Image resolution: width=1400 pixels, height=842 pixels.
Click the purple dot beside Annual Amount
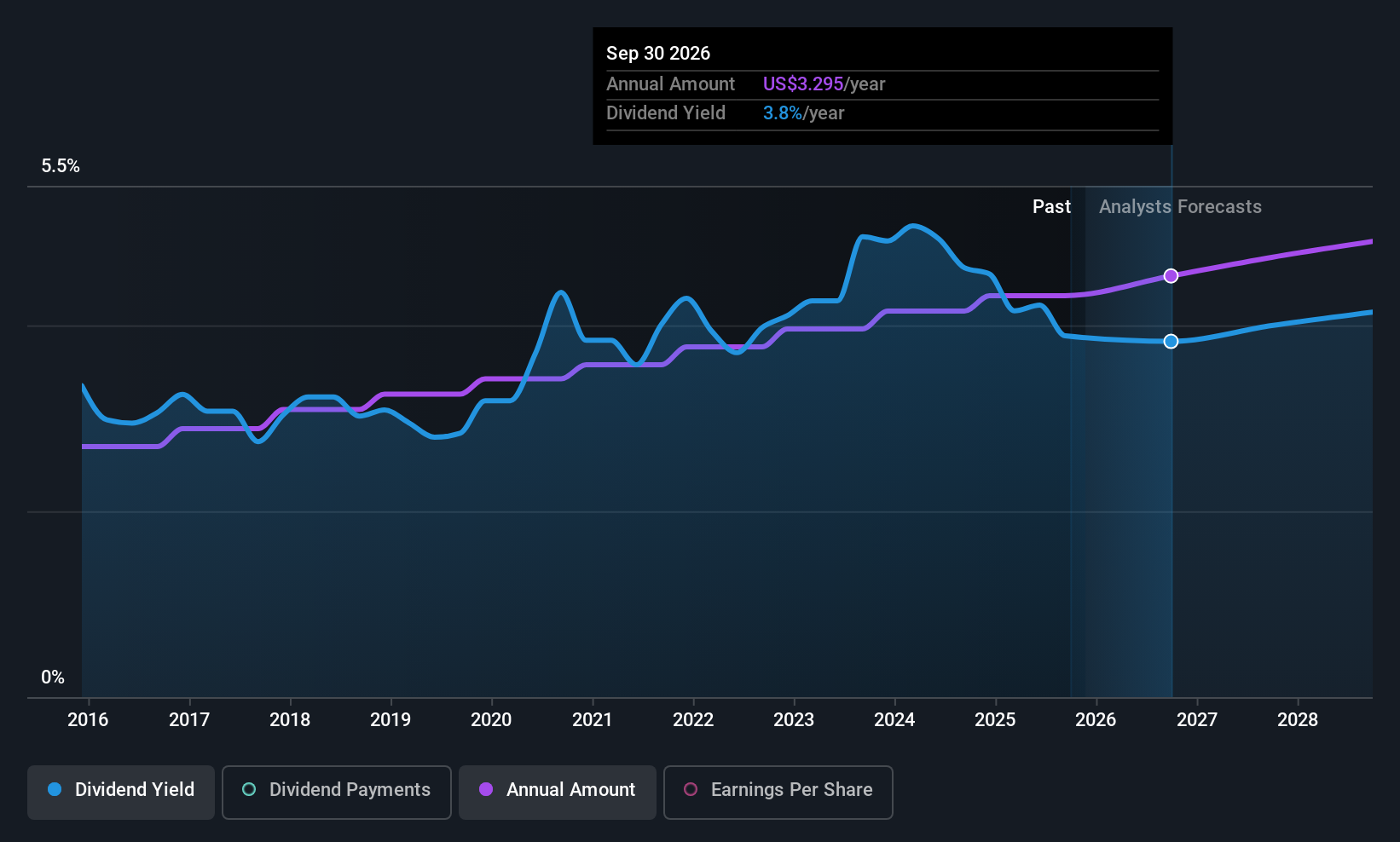486,790
